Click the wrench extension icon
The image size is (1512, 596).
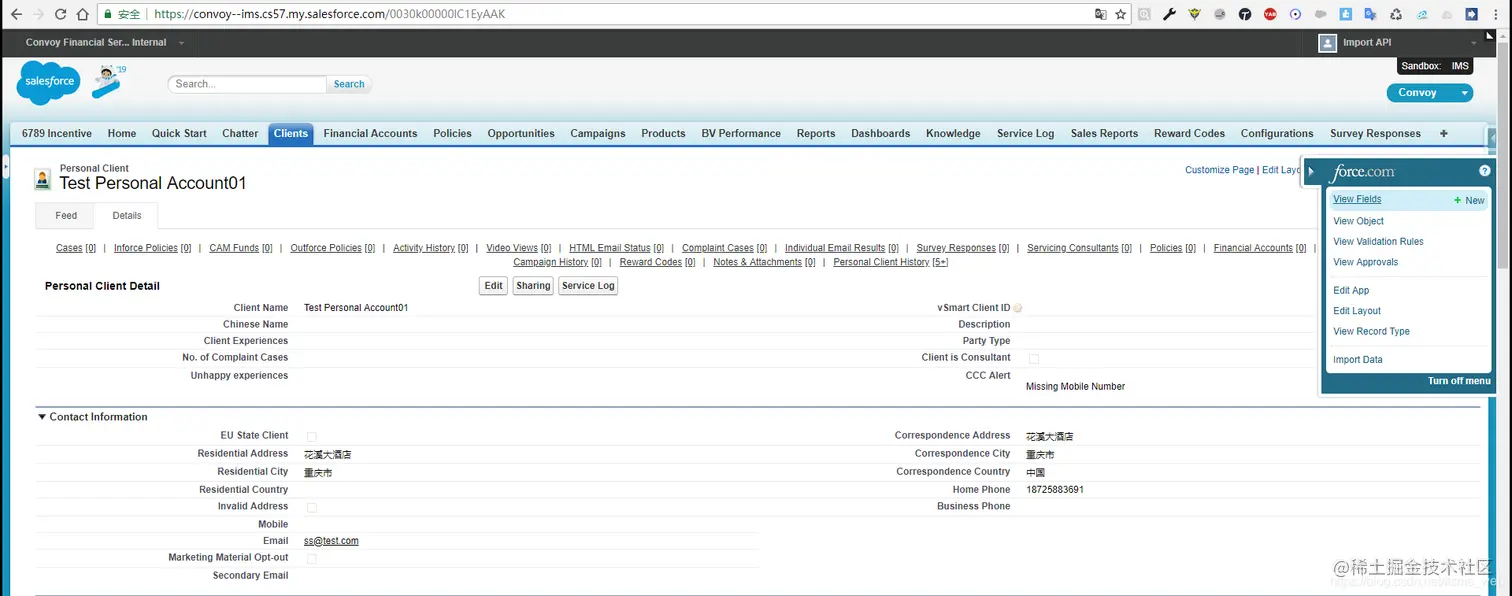tap(1169, 14)
